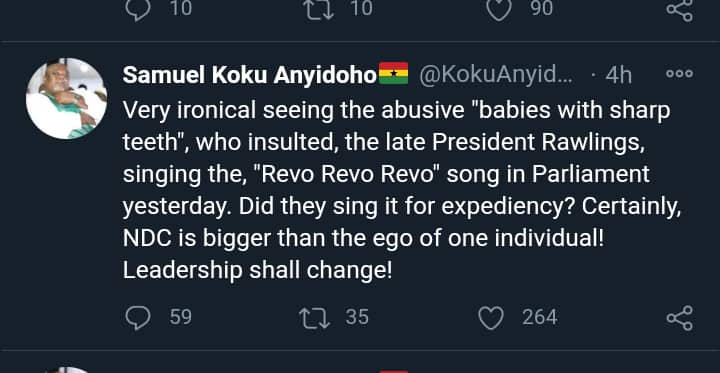Screen dimensions: 720x373
Task: Tap the 90 likes count on top tweet
Action: (542, 8)
